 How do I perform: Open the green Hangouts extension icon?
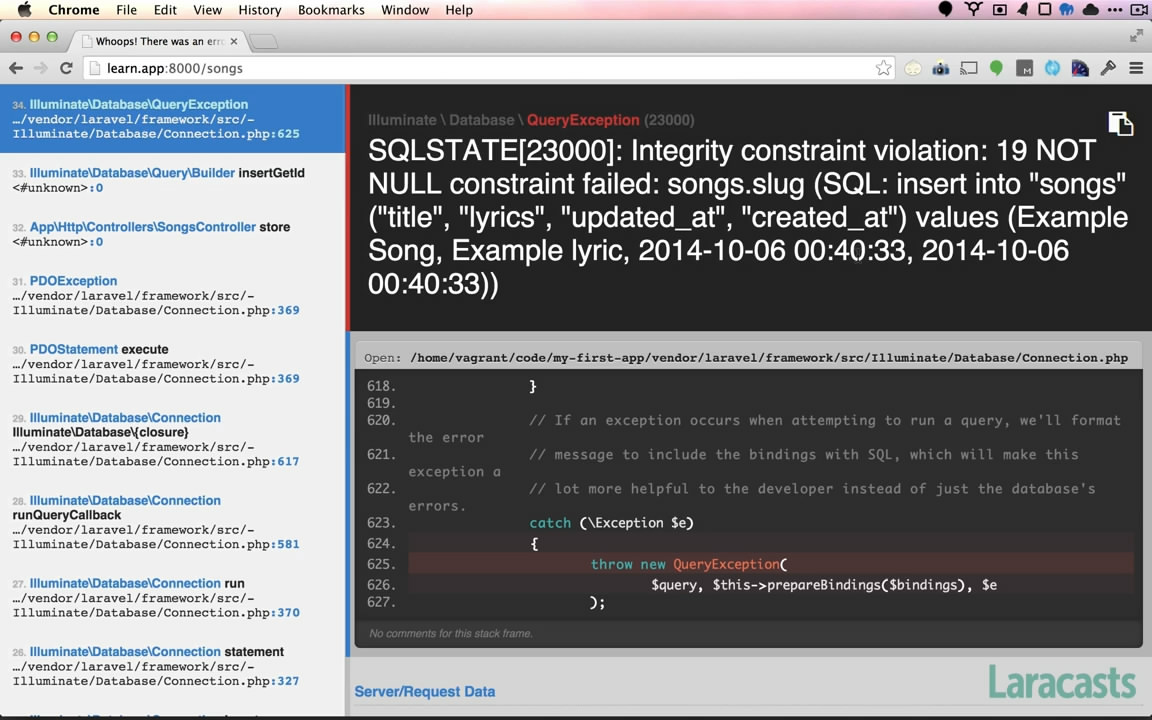pos(996,68)
